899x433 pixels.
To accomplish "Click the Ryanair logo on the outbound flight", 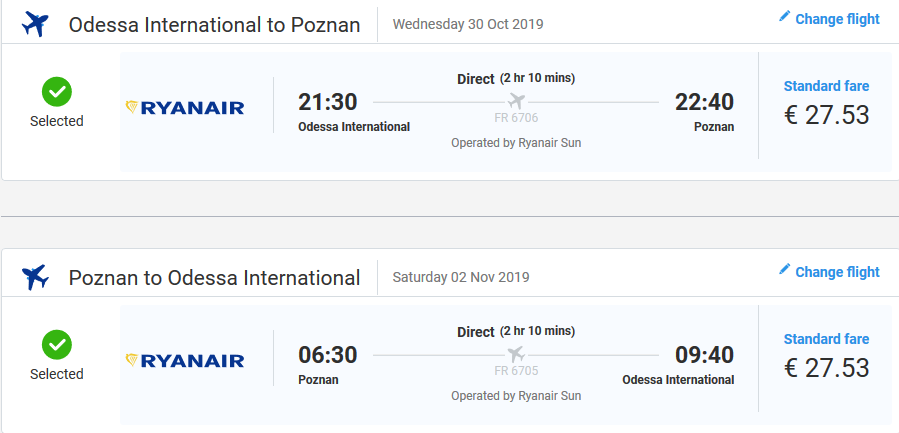I will [x=185, y=107].
